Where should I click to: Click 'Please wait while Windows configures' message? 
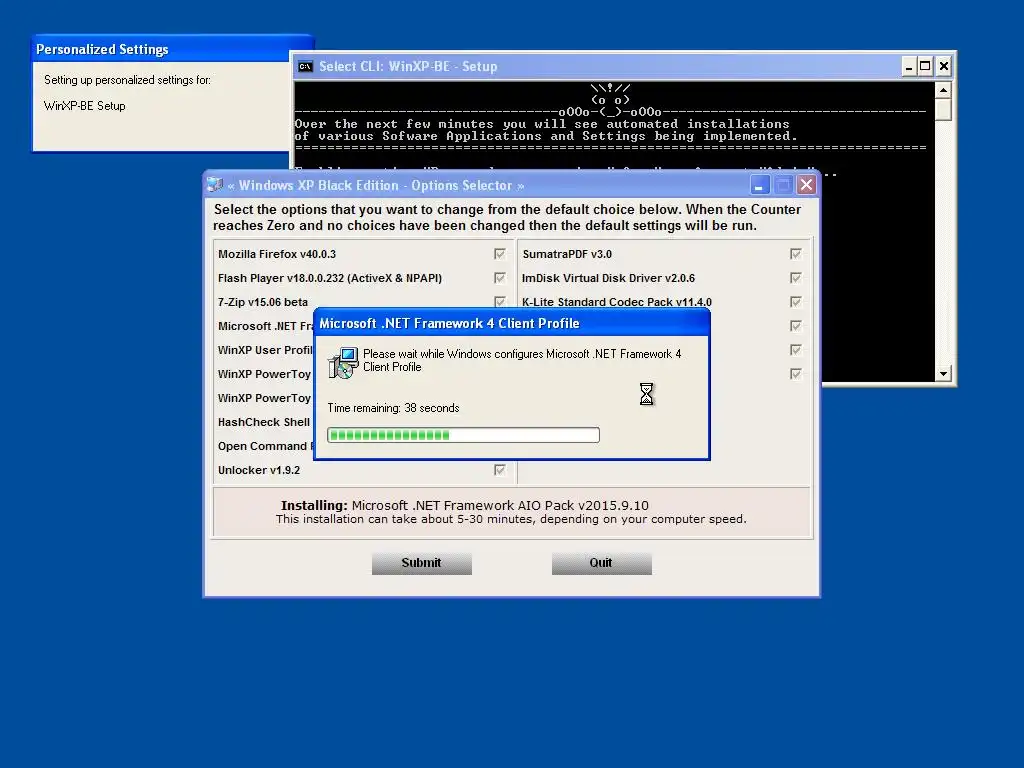pyautogui.click(x=522, y=360)
